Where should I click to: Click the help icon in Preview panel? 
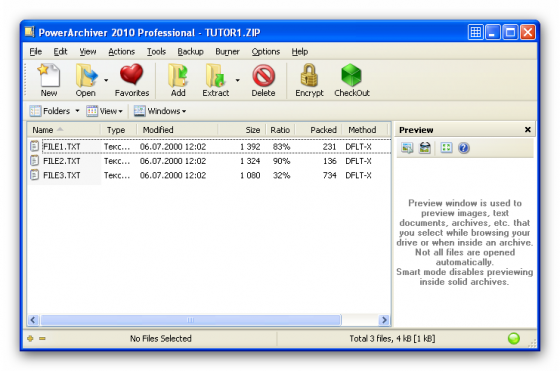pyautogui.click(x=464, y=147)
